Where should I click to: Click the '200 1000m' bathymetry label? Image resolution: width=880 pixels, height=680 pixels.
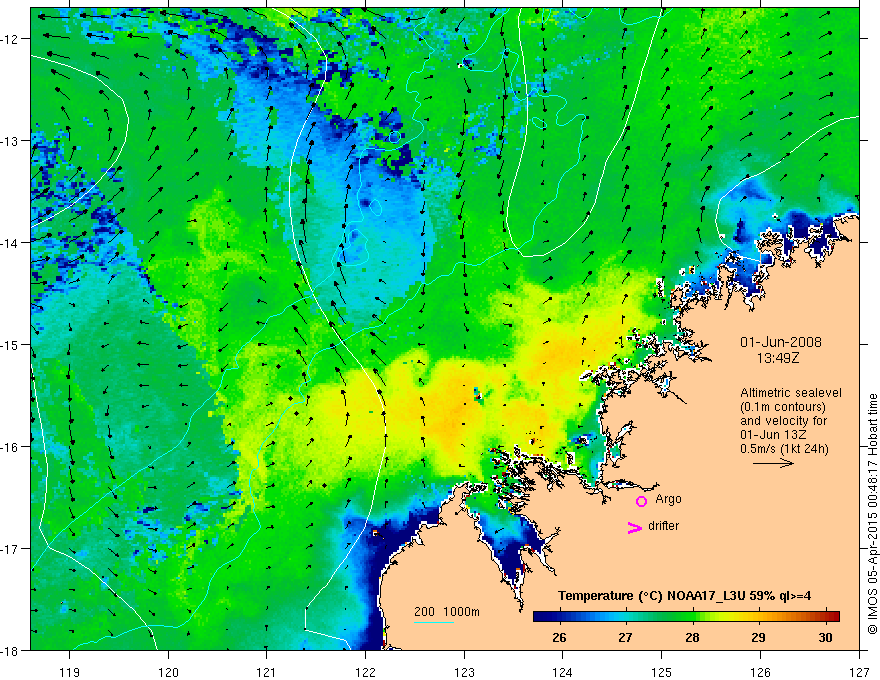pyautogui.click(x=447, y=612)
